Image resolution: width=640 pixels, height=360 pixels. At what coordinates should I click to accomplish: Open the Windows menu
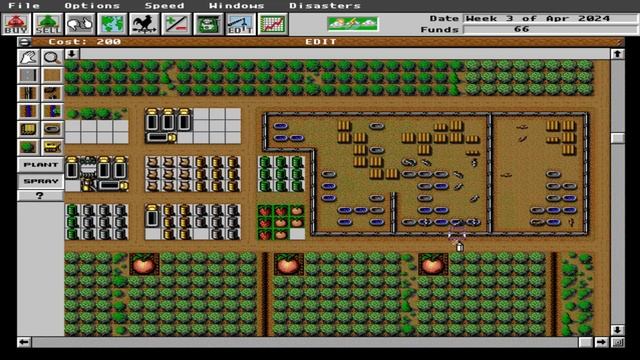236,6
